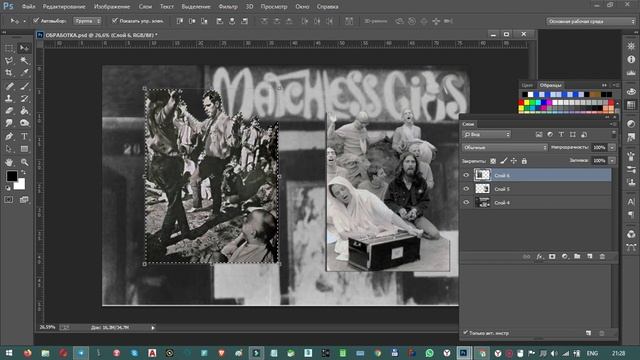
Task: Open the fill slider arrow
Action: coord(612,161)
